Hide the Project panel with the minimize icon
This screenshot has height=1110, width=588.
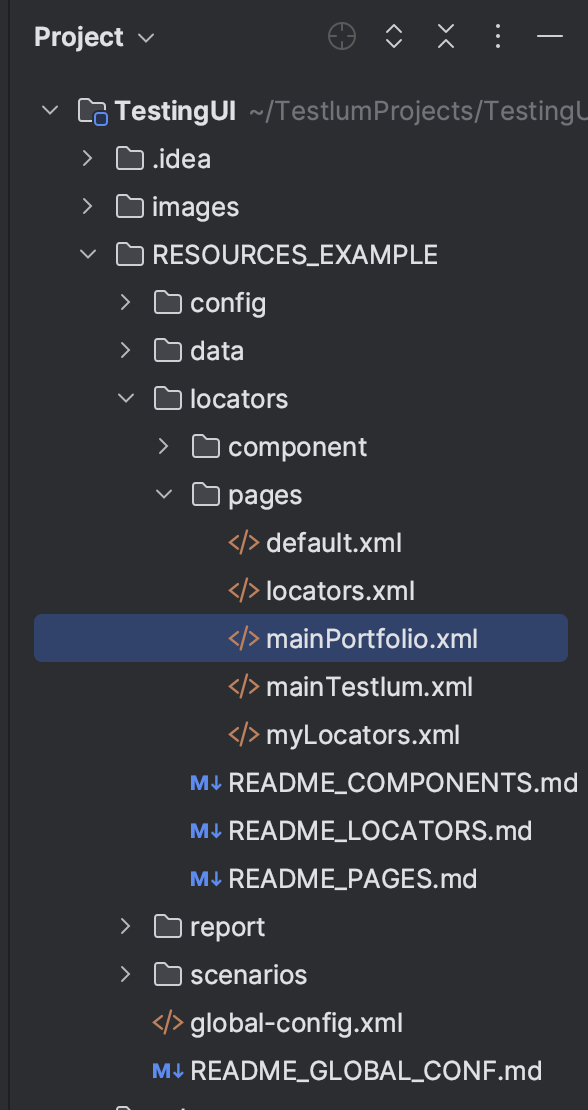click(x=550, y=36)
